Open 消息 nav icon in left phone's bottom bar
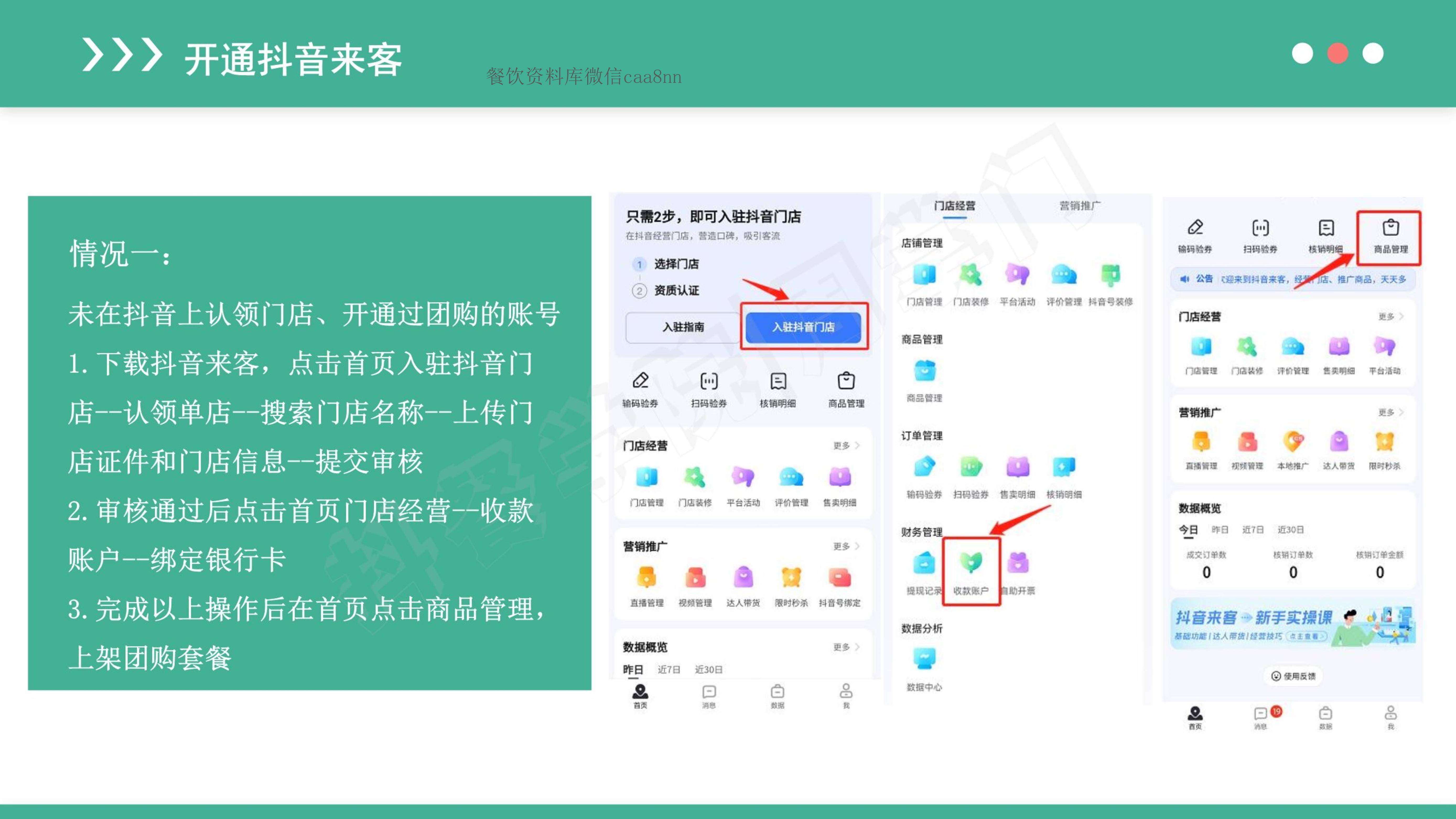The height and width of the screenshot is (819, 1456). pos(709,696)
